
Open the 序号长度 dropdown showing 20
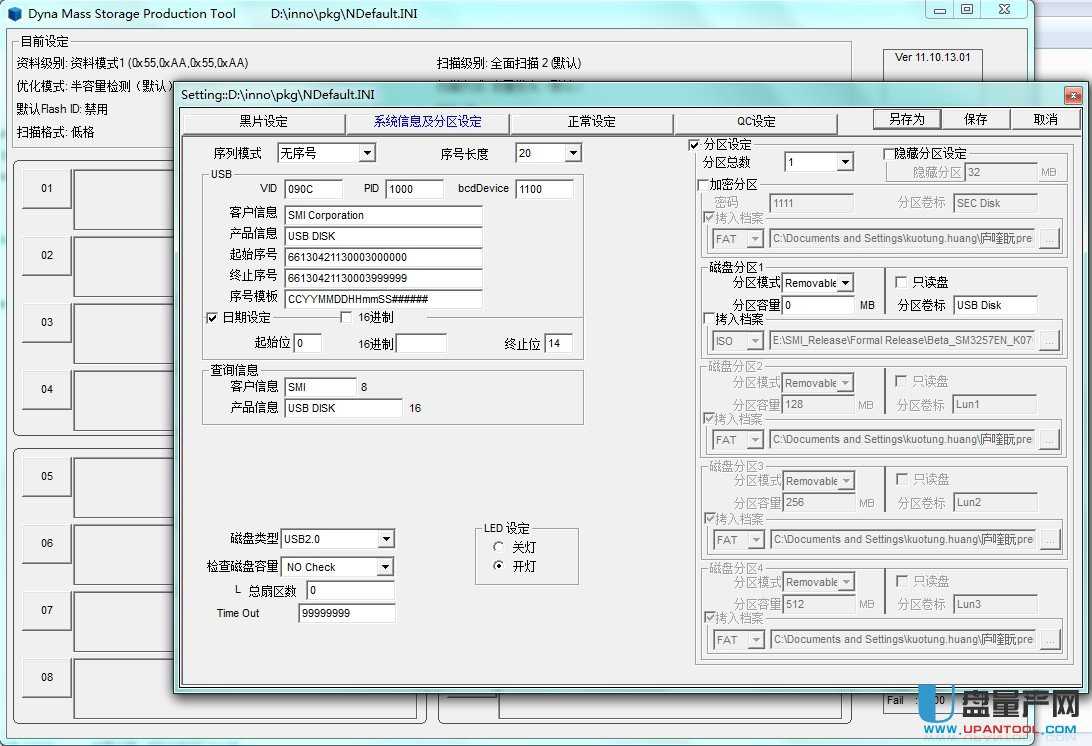point(572,153)
